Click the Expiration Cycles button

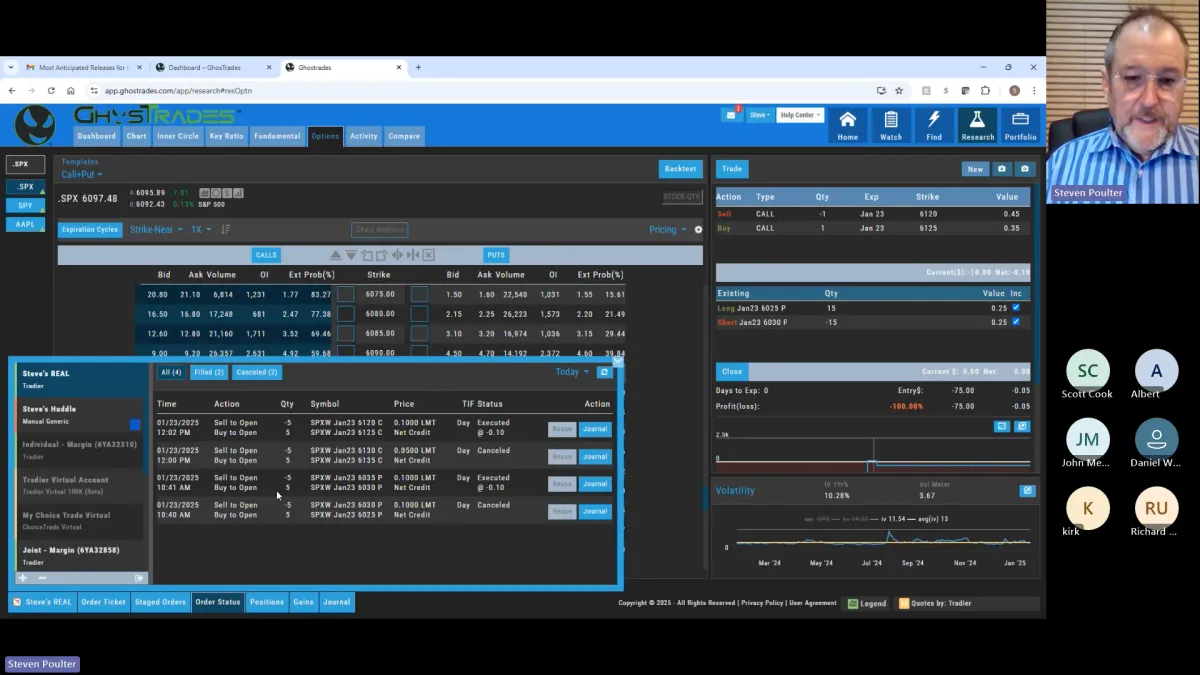point(90,230)
